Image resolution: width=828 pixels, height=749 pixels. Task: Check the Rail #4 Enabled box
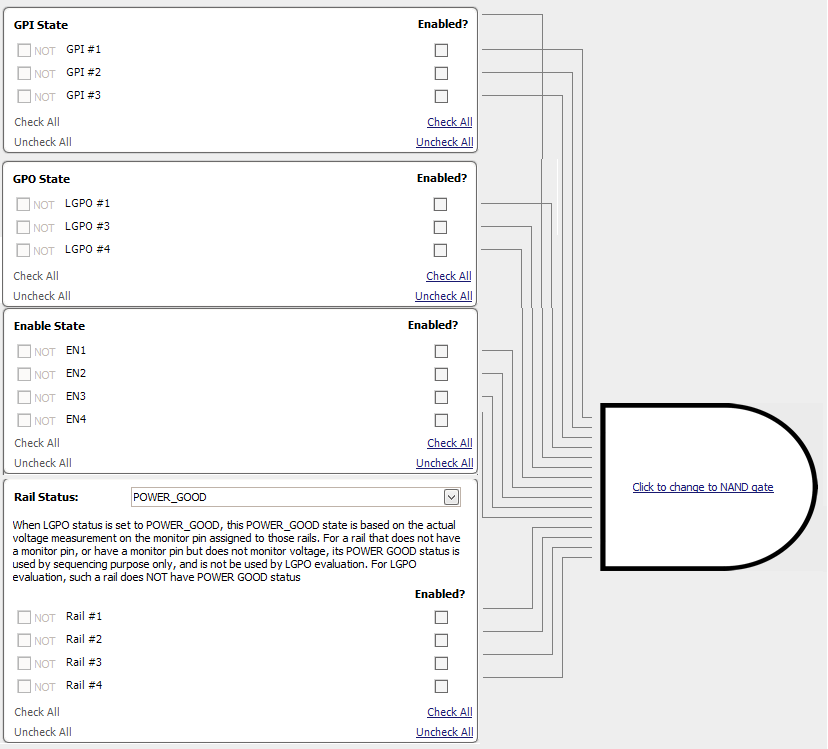441,686
